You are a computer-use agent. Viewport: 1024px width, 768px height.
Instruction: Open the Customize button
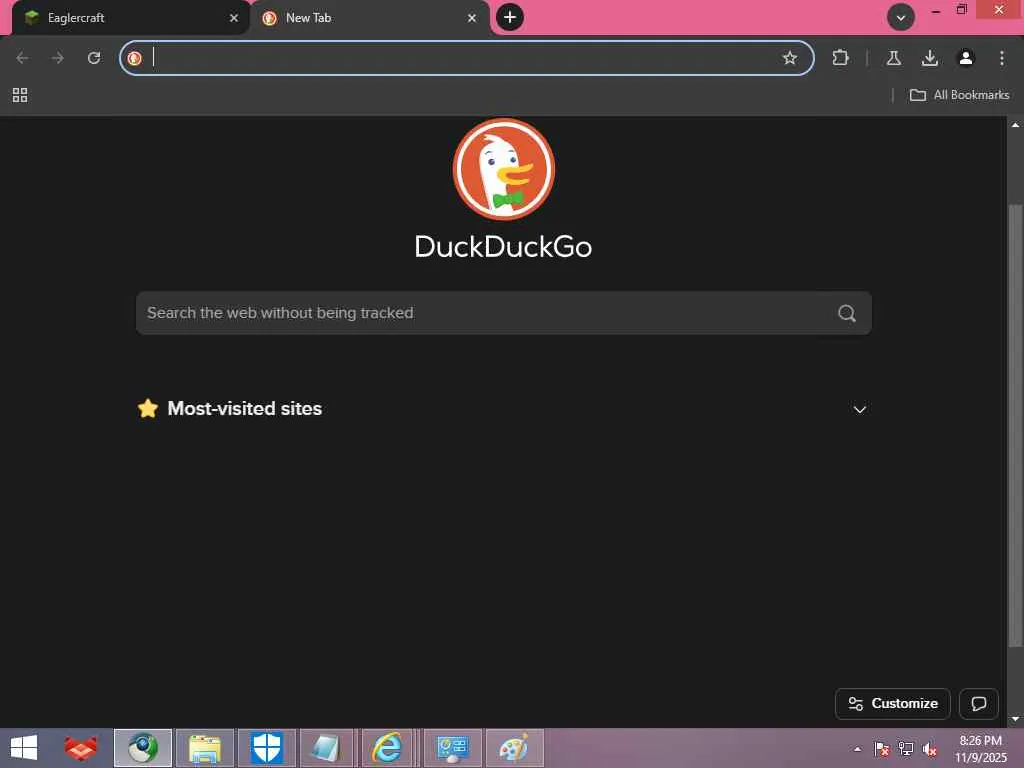[892, 703]
